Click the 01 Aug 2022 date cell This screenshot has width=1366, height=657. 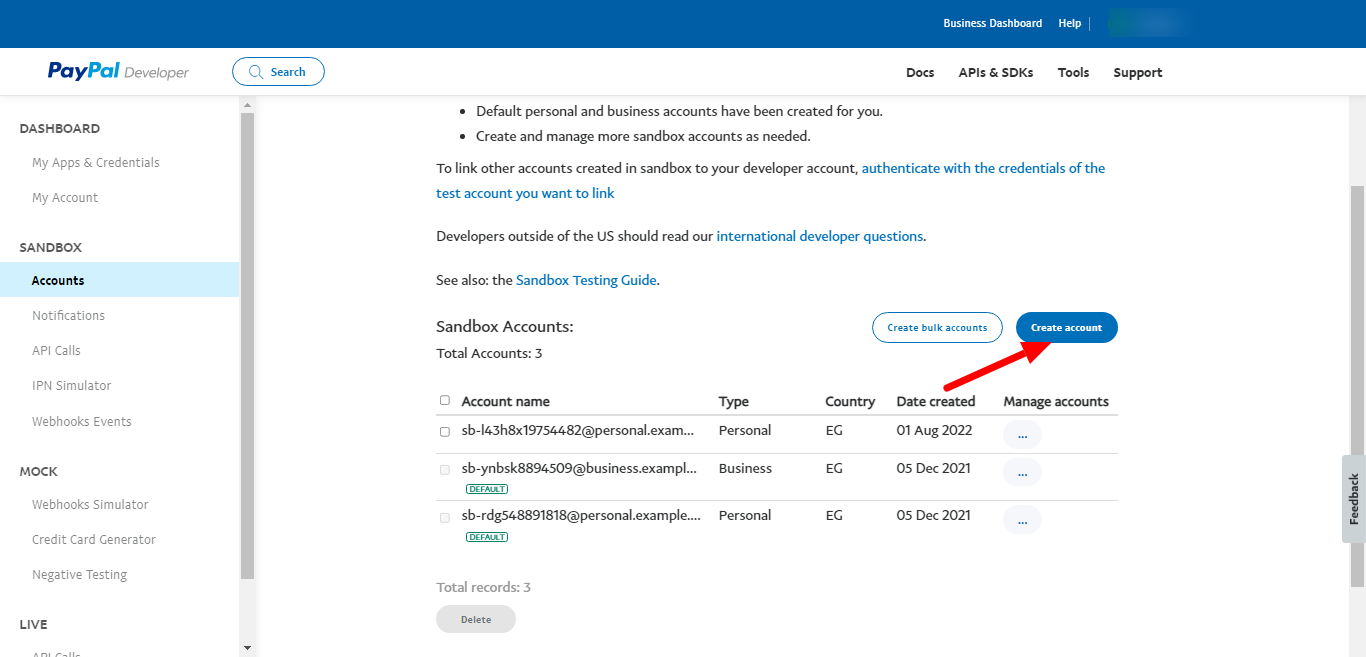coord(934,431)
